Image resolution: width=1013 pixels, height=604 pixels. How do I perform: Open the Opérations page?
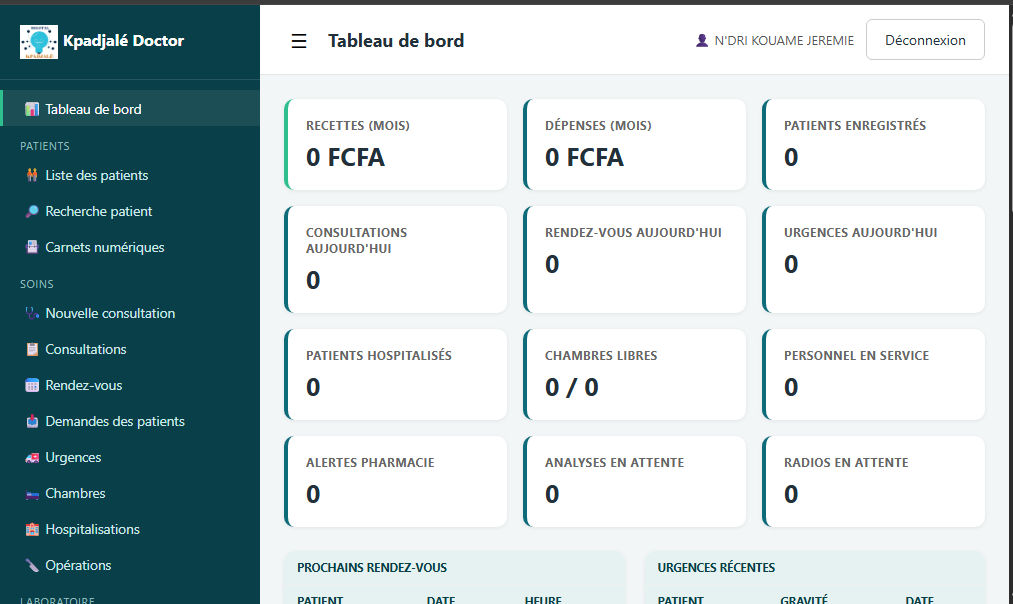130,565
